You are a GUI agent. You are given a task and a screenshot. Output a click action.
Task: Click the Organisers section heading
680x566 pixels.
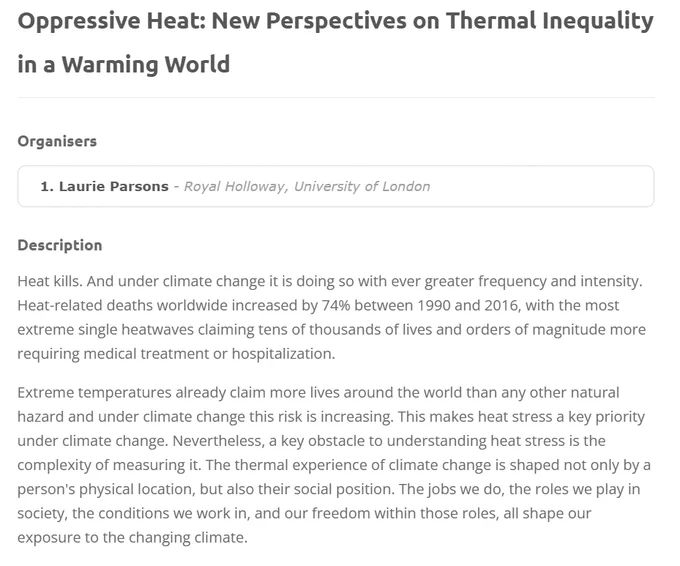click(x=57, y=141)
